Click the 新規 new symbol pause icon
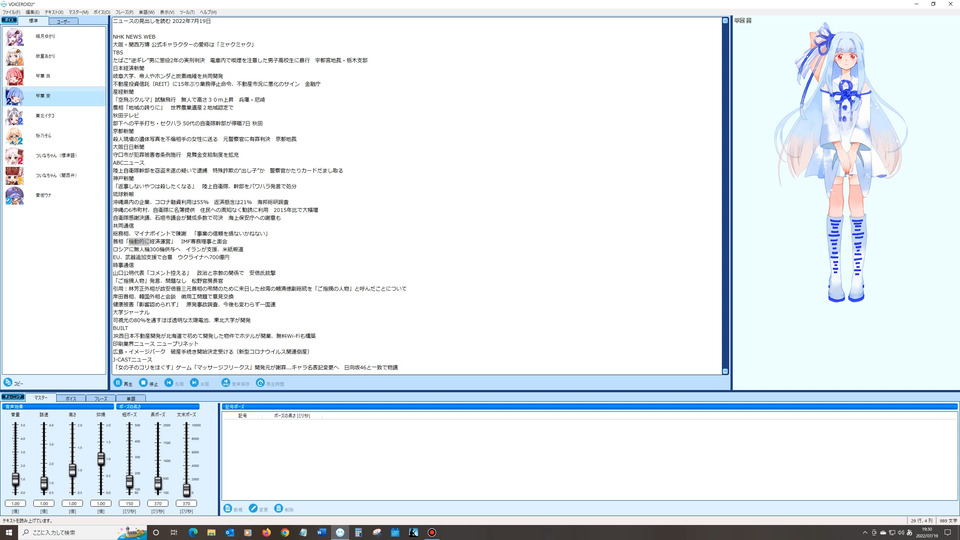The width and height of the screenshot is (960, 540). [x=228, y=508]
